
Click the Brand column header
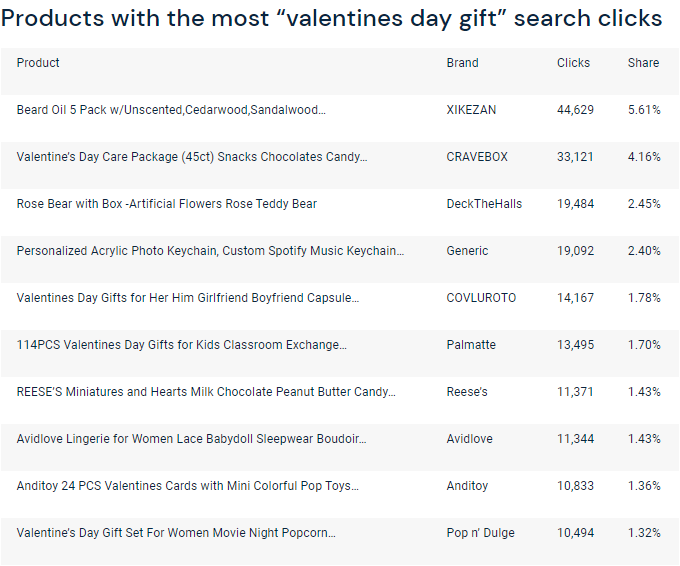[x=462, y=63]
